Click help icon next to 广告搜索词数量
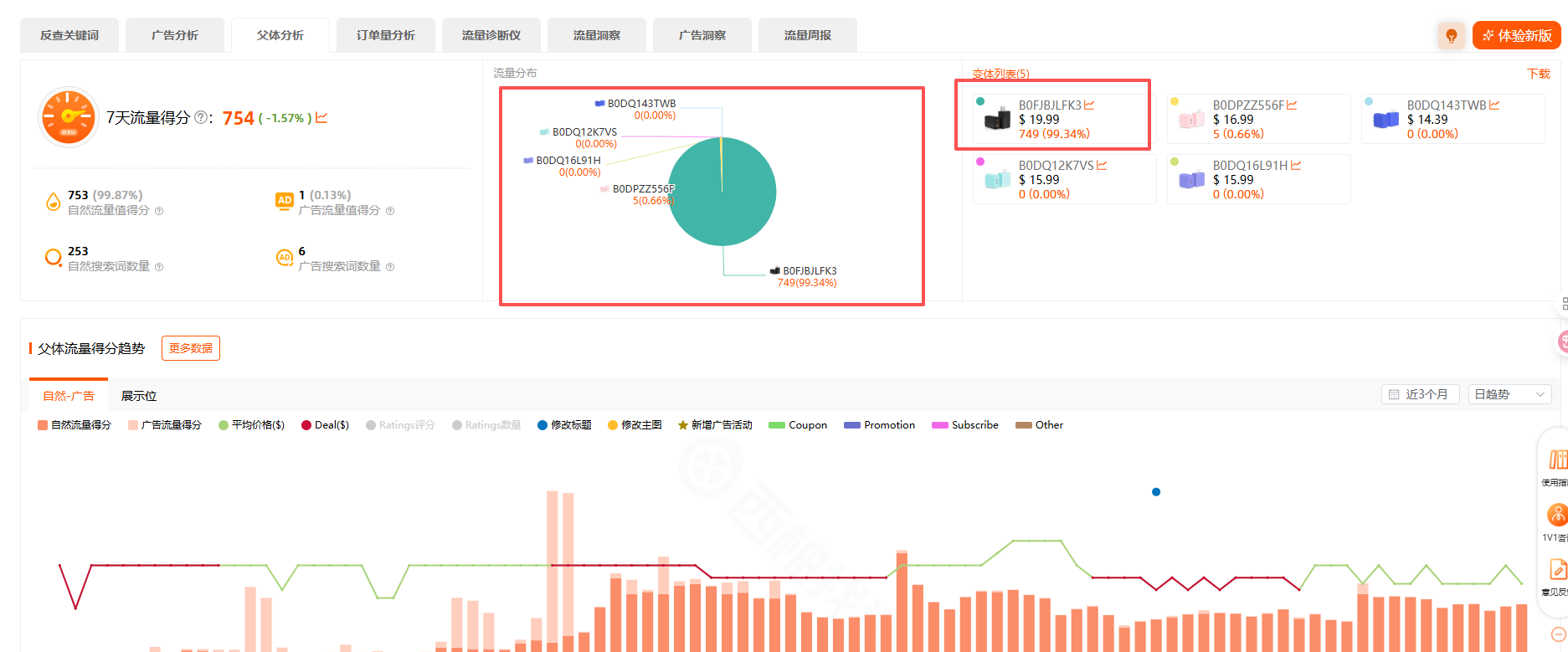Viewport: 1568px width, 652px height. pyautogui.click(x=390, y=267)
